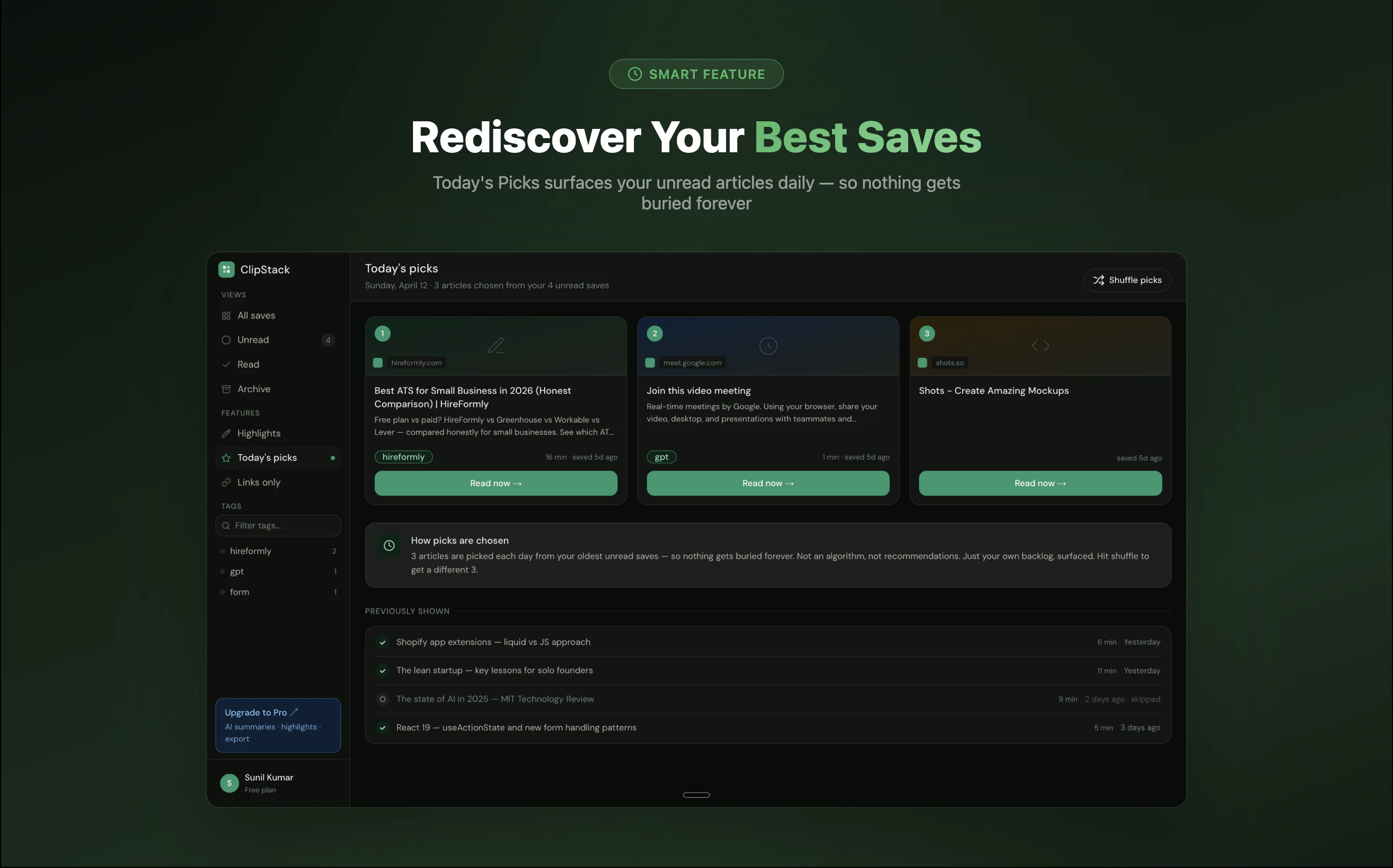Click the Highlights pen icon
Image resolution: width=1393 pixels, height=868 pixels.
tap(226, 433)
